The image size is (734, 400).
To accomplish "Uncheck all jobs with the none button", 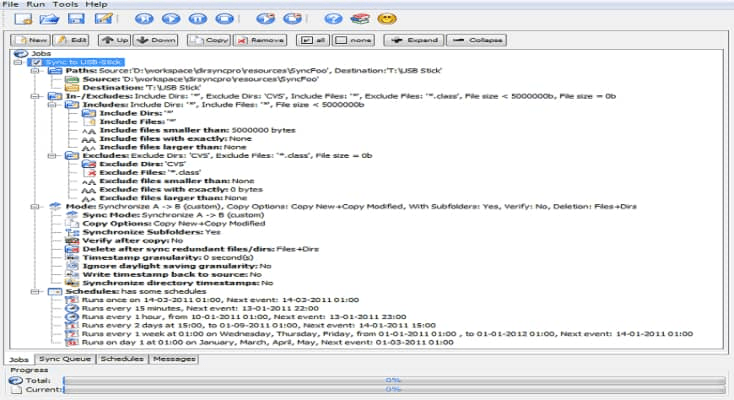I will click(353, 40).
